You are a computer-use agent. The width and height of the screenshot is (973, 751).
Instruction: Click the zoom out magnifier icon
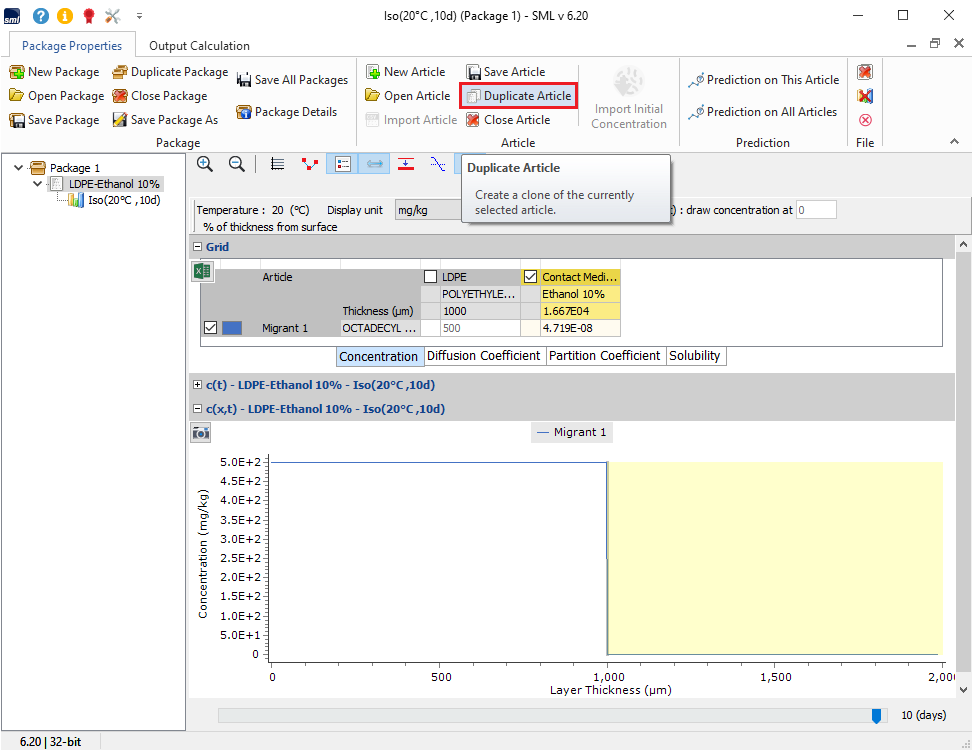click(237, 164)
